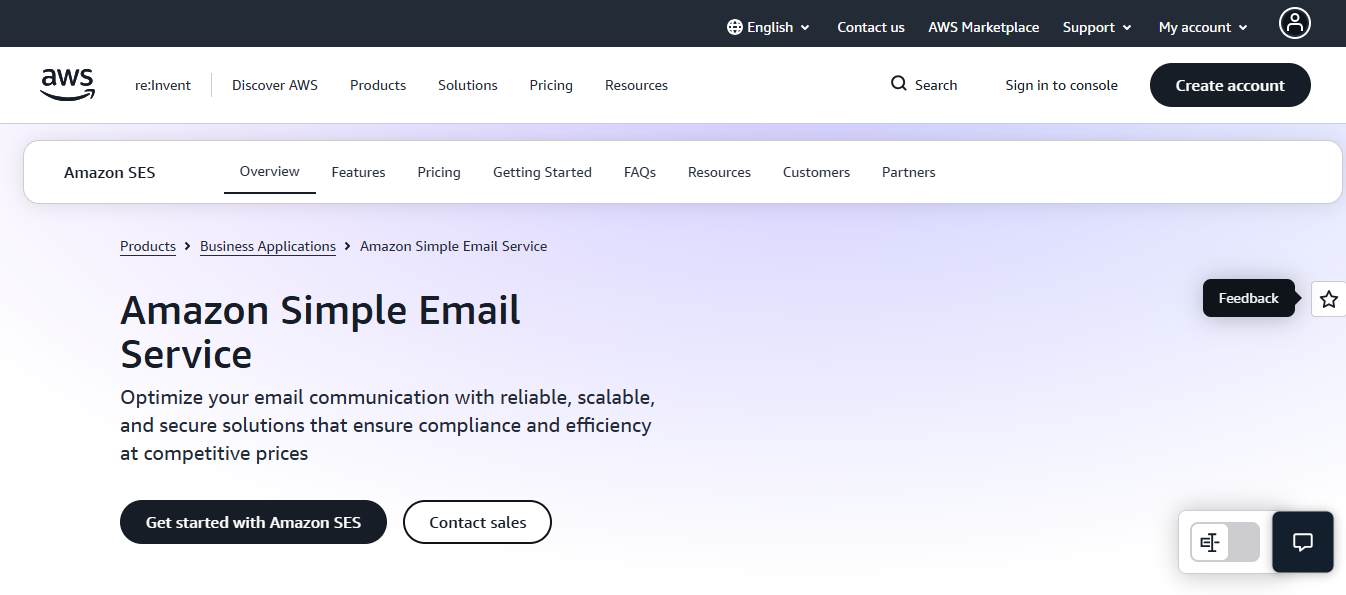Click the globe language icon
This screenshot has width=1346, height=595.
coord(735,27)
